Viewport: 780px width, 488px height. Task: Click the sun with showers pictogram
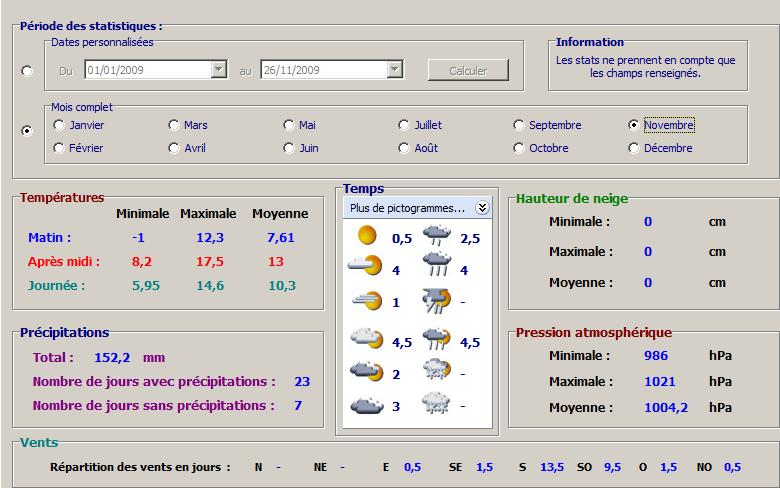pyautogui.click(x=437, y=339)
